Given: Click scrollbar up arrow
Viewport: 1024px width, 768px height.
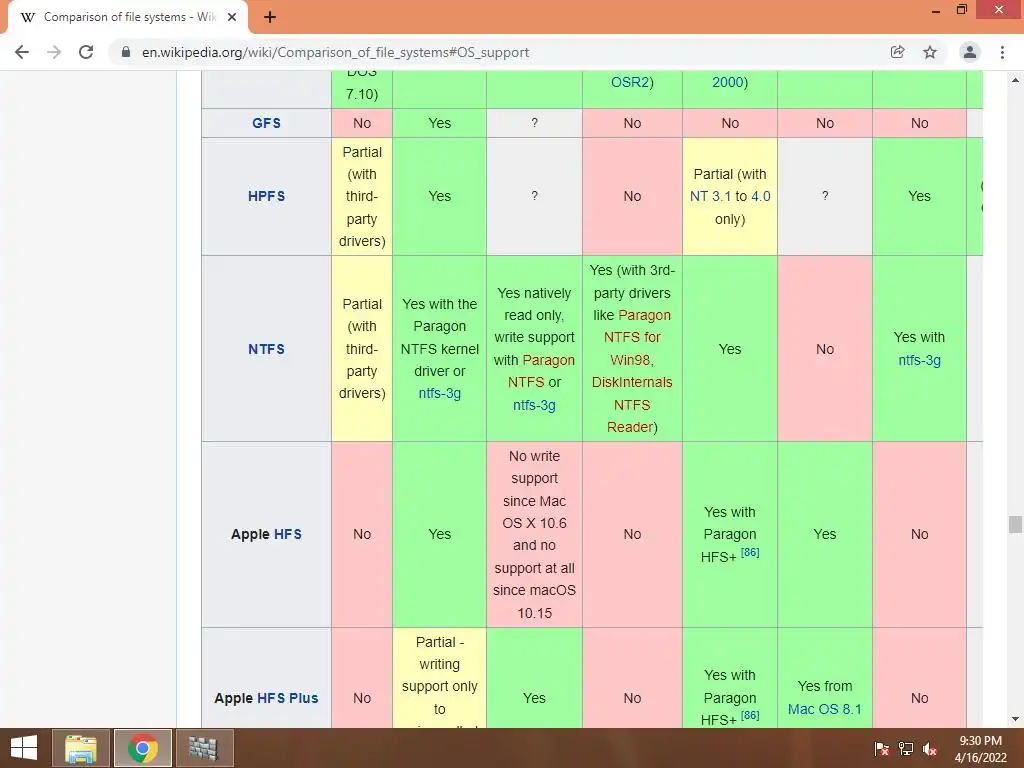Looking at the screenshot, I should tap(1015, 80).
